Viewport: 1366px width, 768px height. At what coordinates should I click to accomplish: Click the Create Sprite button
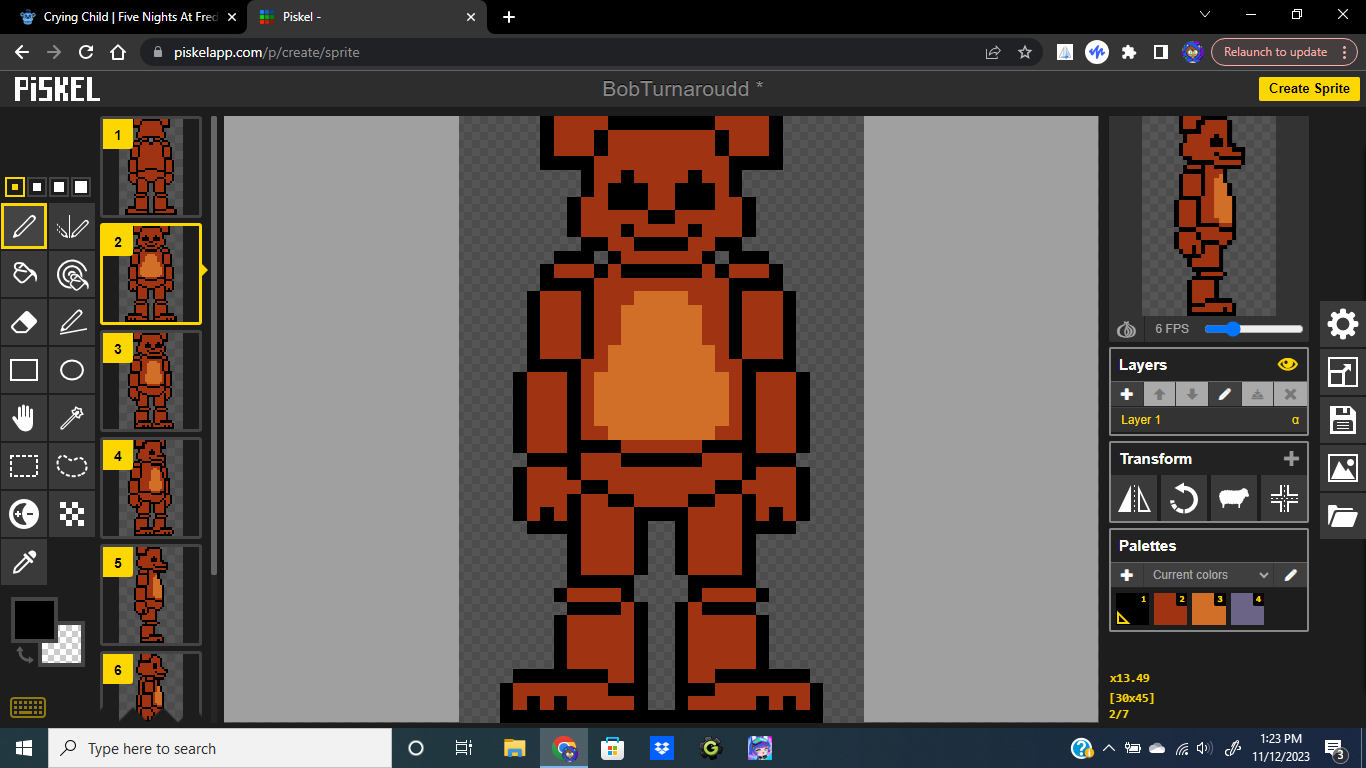coord(1309,88)
